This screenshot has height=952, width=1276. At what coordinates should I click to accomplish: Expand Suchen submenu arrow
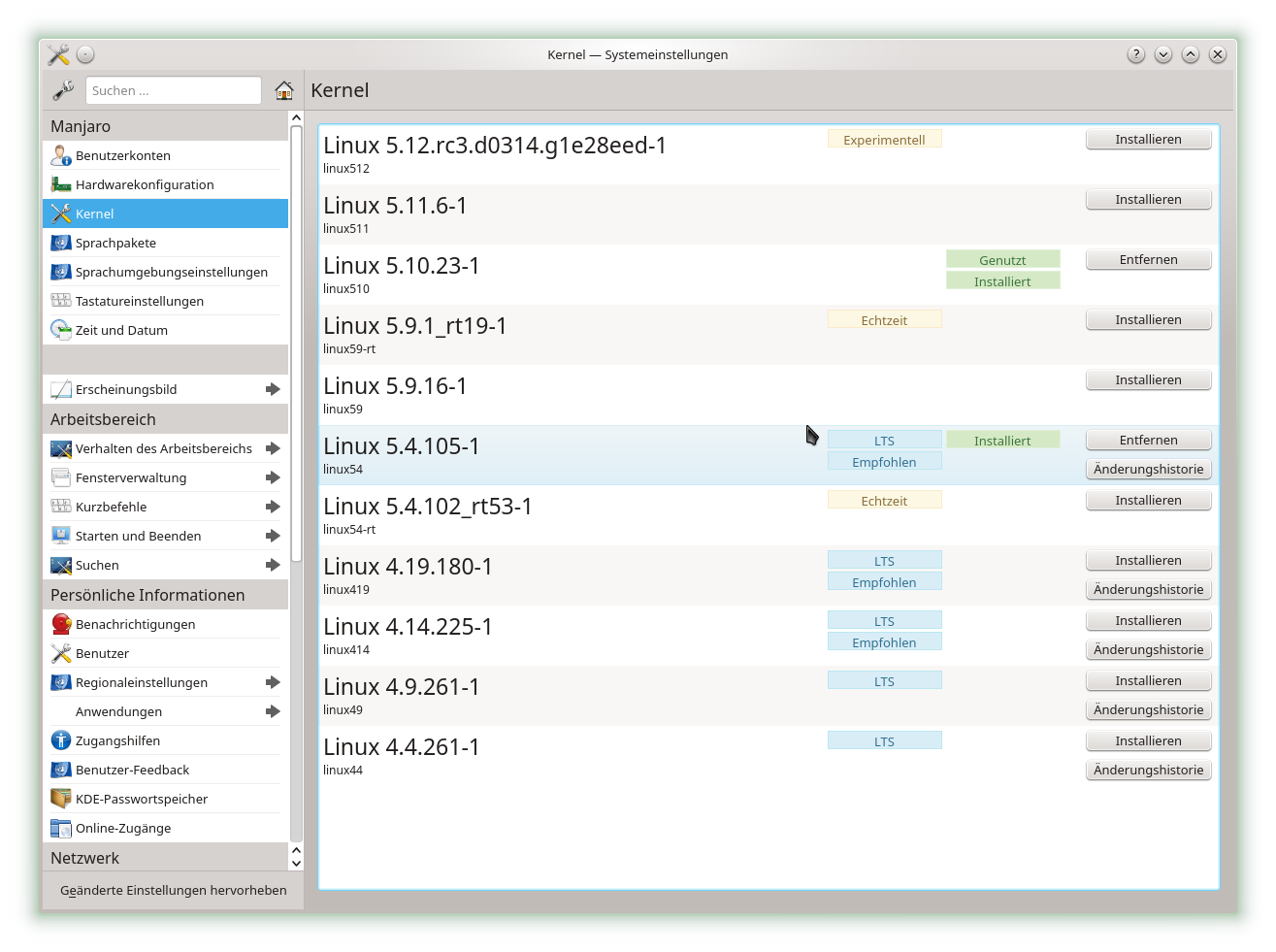click(273, 565)
